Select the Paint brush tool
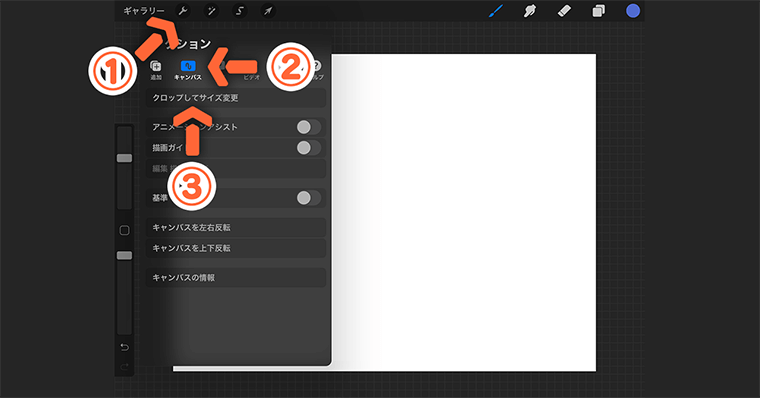The width and height of the screenshot is (760, 398). 496,11
